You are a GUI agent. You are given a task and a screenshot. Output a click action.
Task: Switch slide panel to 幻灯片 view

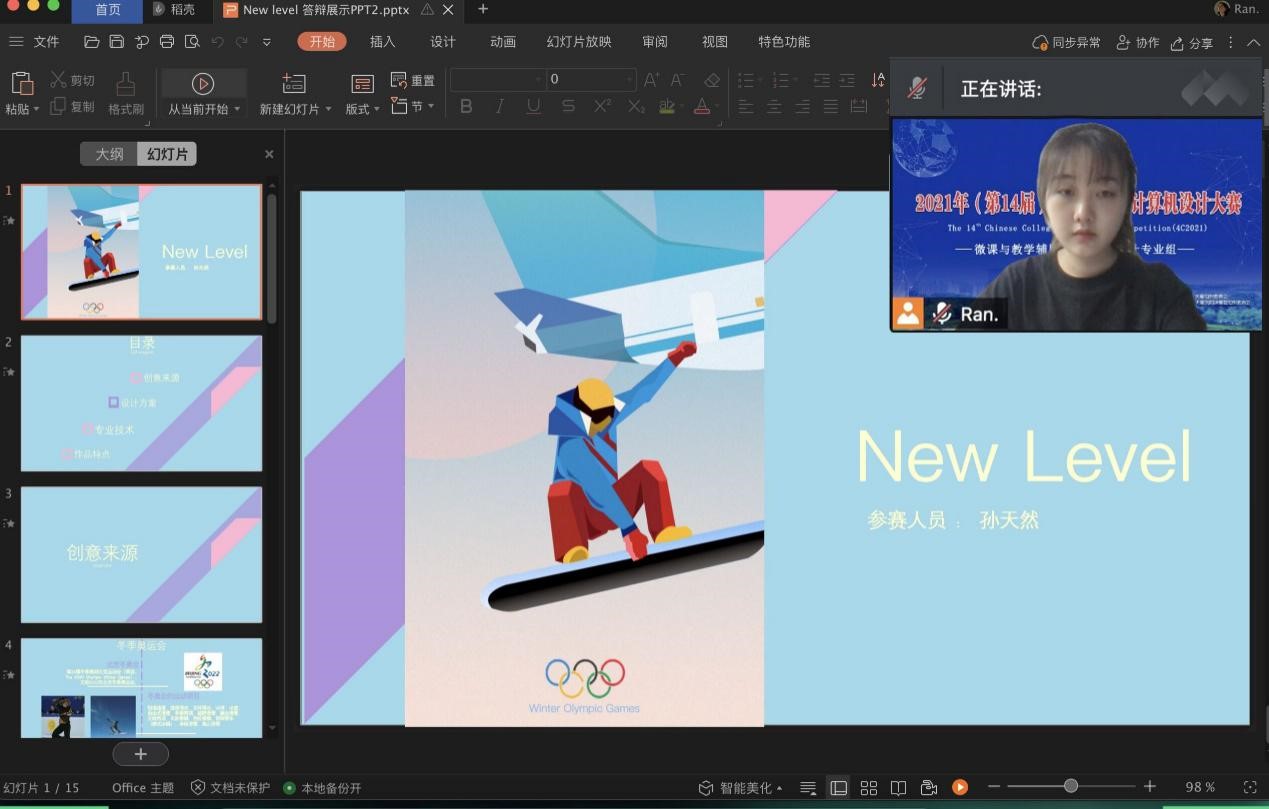click(x=167, y=154)
